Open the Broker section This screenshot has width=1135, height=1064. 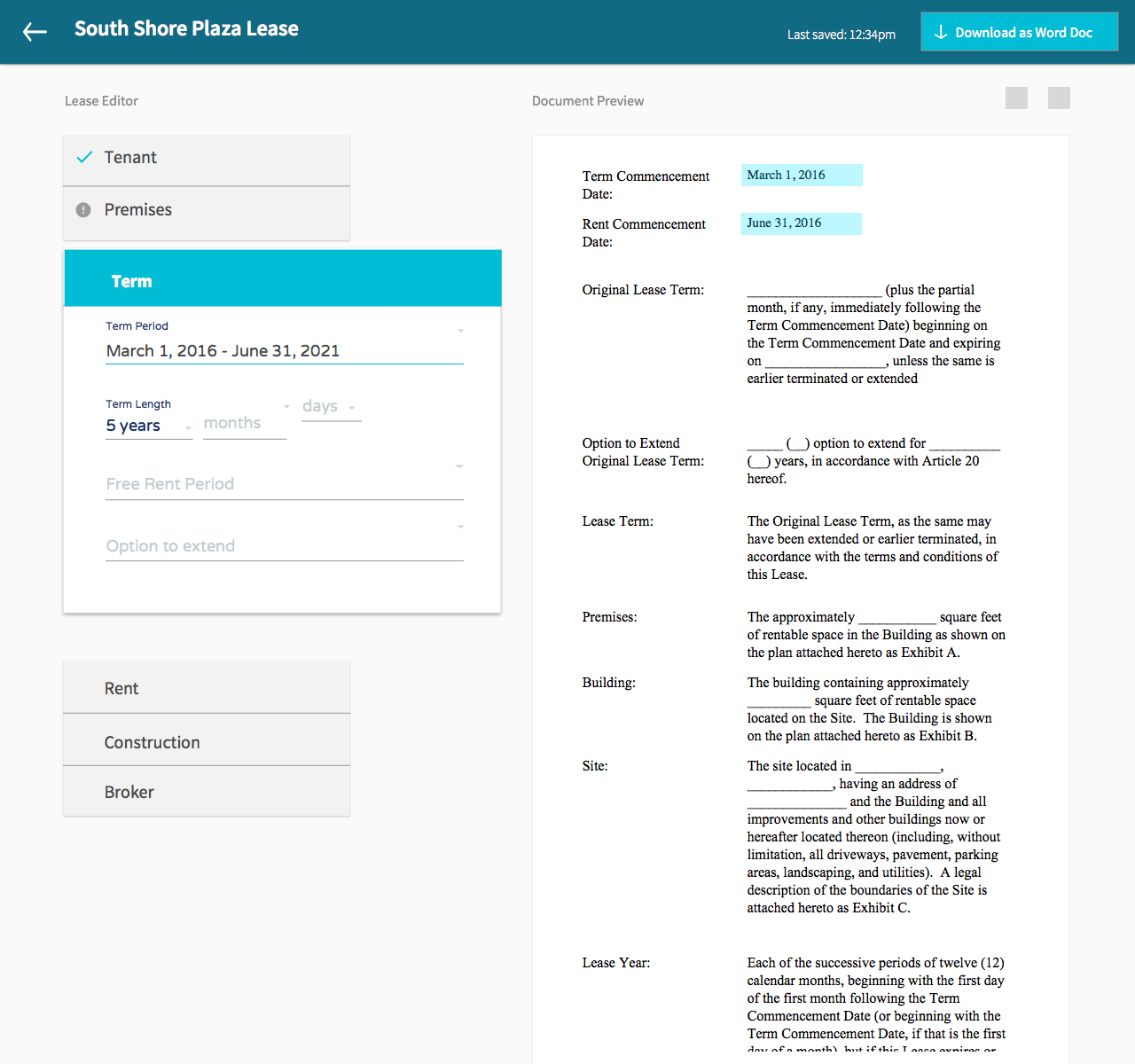[x=207, y=791]
